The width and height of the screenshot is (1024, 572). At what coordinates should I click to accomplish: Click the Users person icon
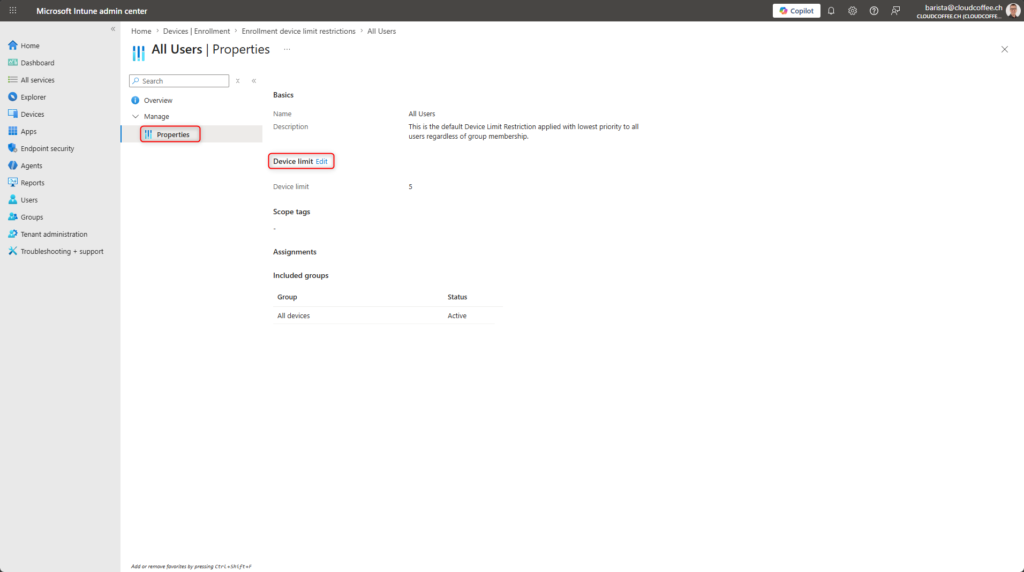point(12,199)
